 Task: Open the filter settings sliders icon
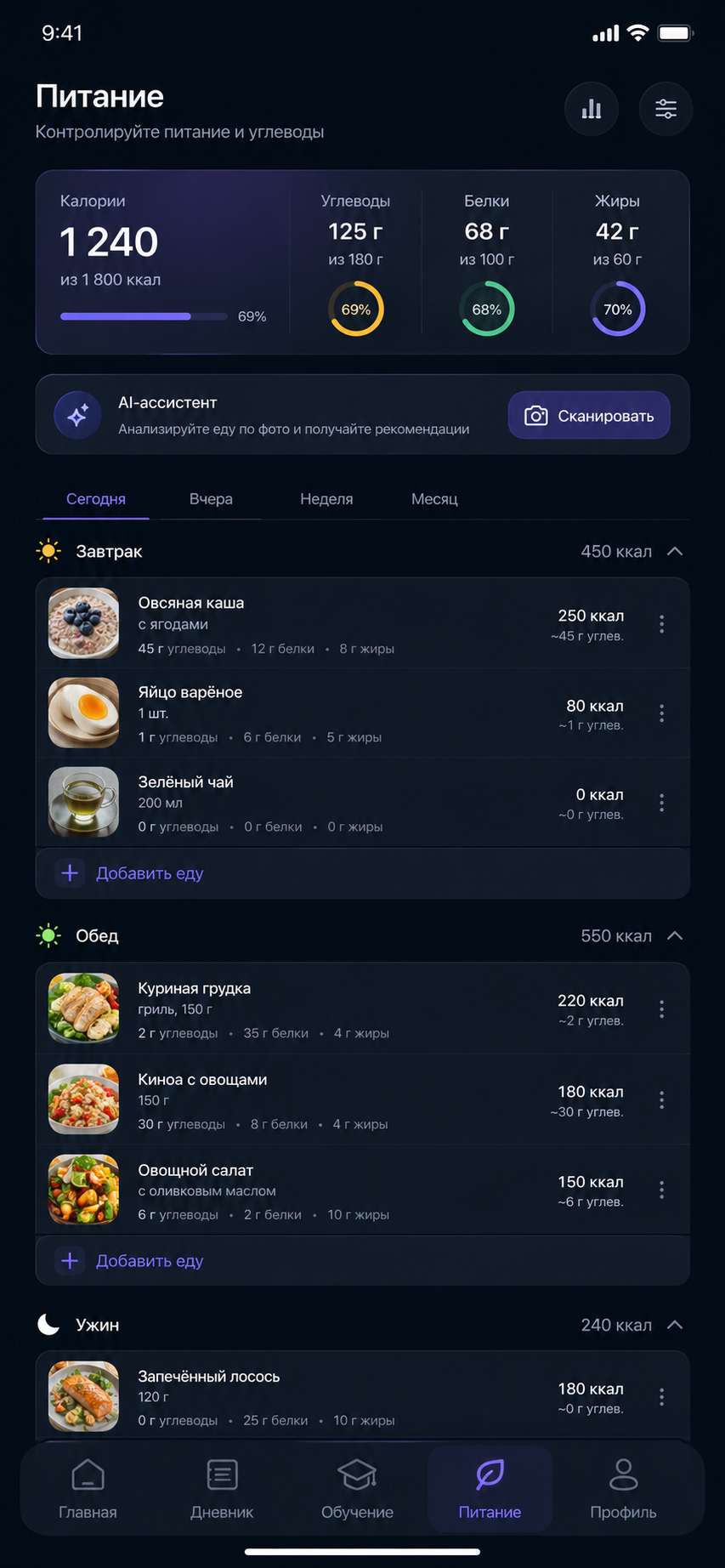tap(666, 109)
